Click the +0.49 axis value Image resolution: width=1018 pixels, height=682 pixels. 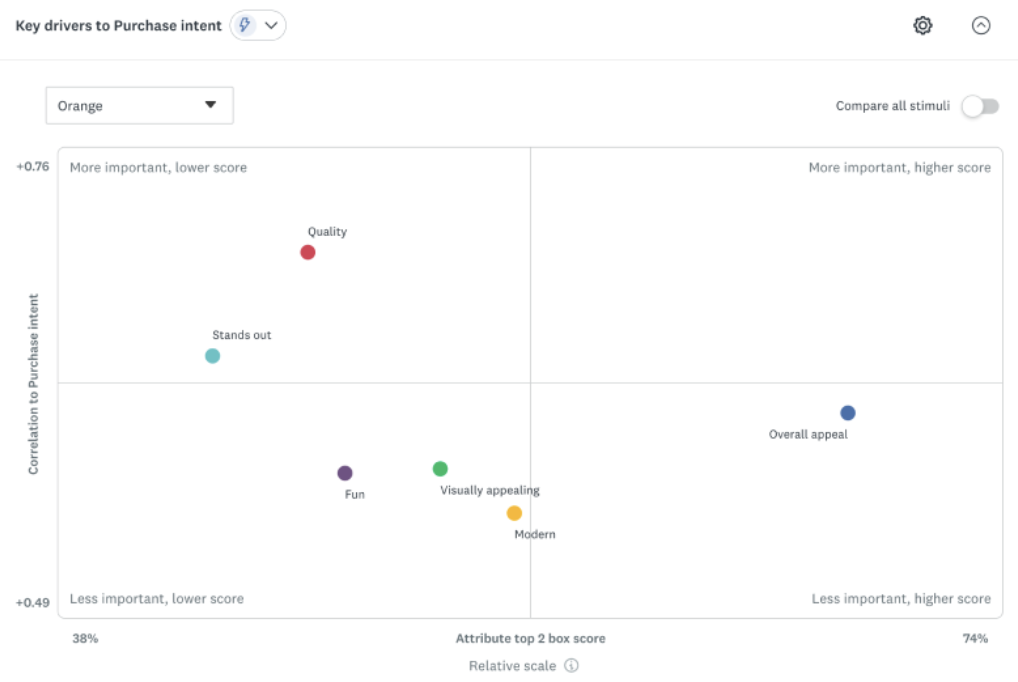pos(32,603)
